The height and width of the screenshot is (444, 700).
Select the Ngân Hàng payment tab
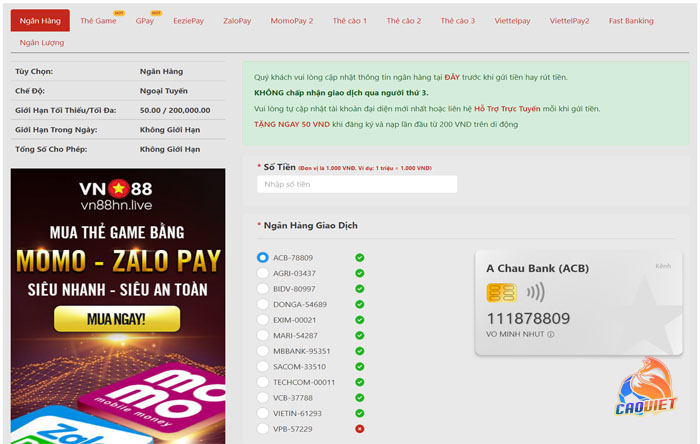(x=40, y=21)
